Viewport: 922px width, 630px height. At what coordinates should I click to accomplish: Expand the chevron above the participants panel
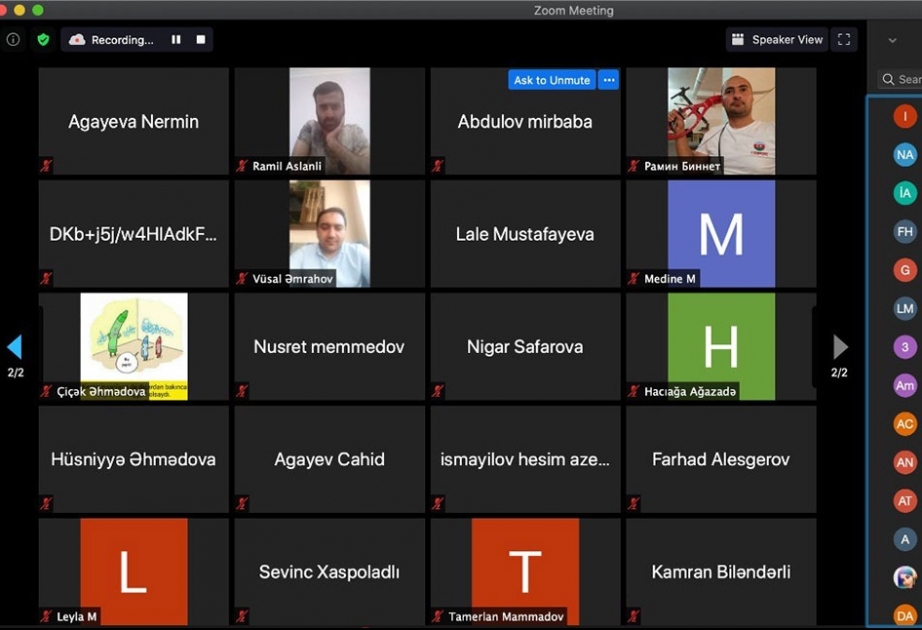point(893,40)
